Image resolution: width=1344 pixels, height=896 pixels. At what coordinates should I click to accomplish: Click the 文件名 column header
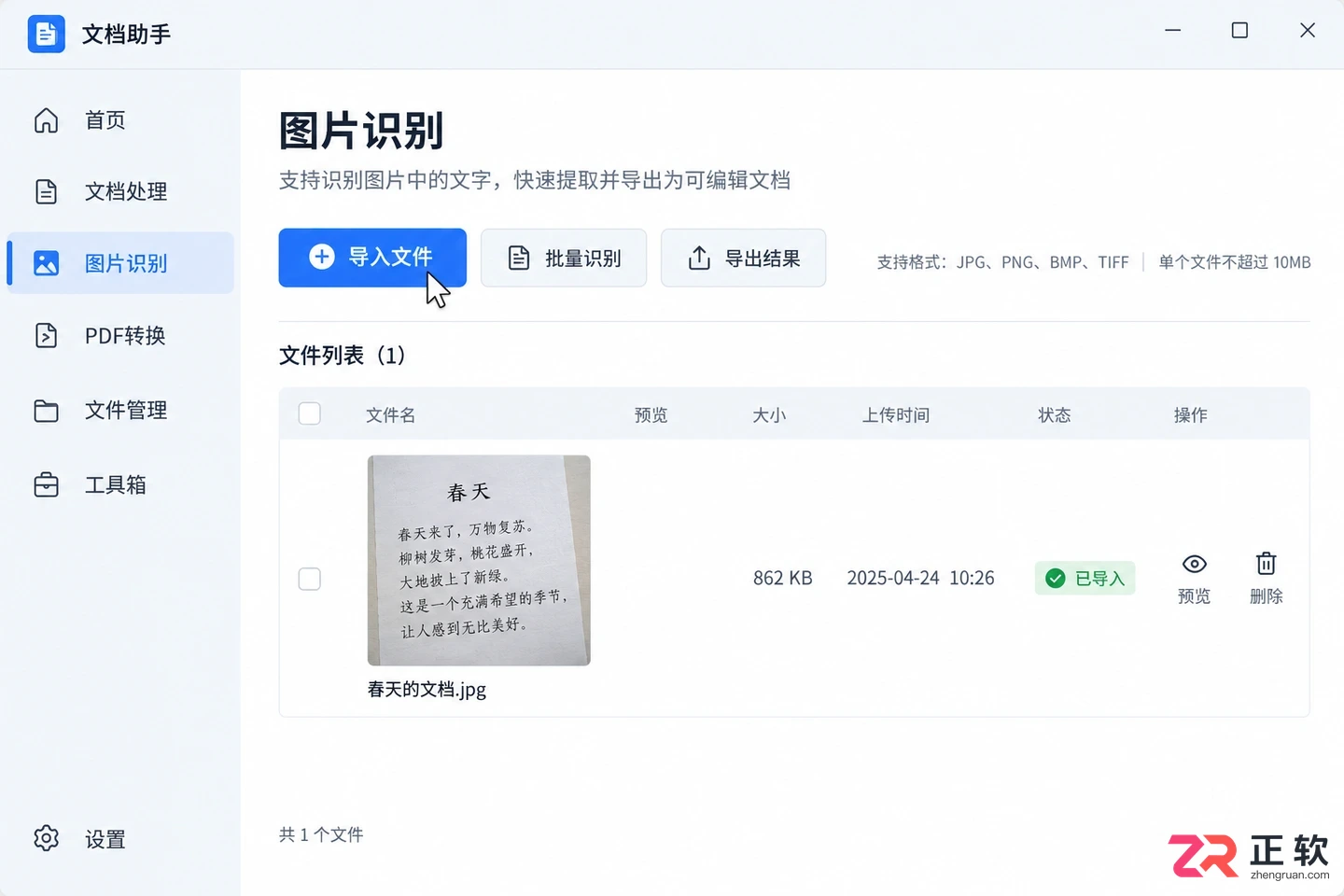coord(390,414)
